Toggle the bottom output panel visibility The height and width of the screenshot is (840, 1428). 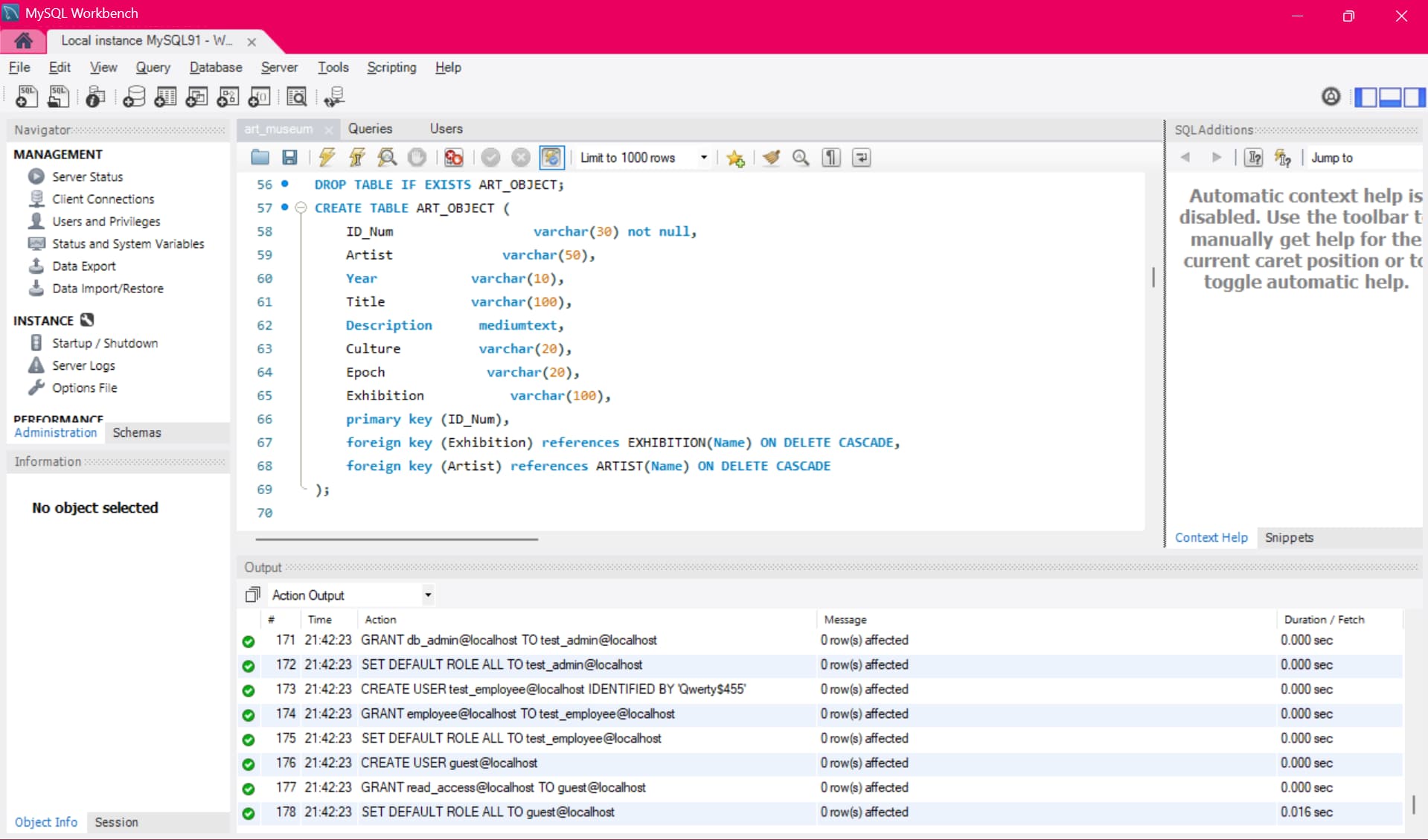1390,97
